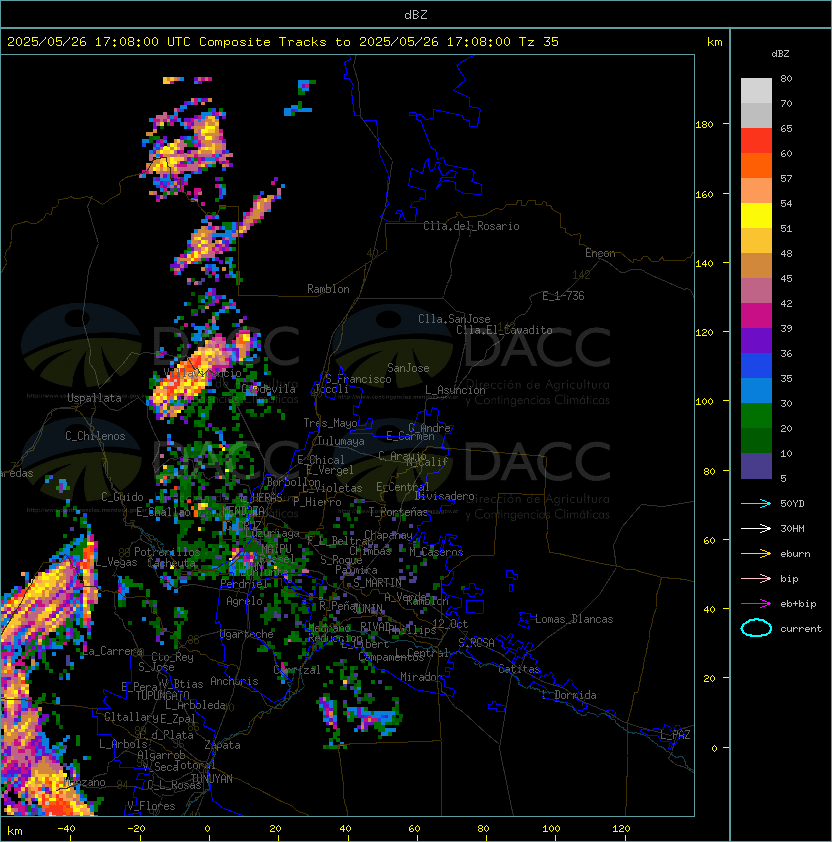Click the 'TUNUYAN' map label
This screenshot has width=832, height=842.
click(212, 778)
